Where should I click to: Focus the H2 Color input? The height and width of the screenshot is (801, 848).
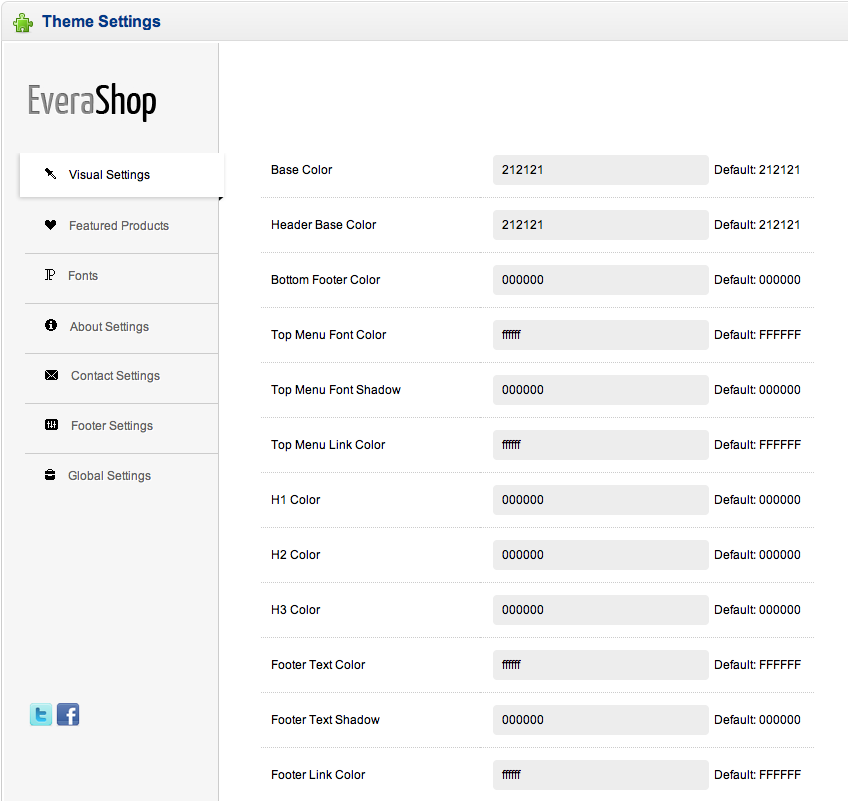600,555
